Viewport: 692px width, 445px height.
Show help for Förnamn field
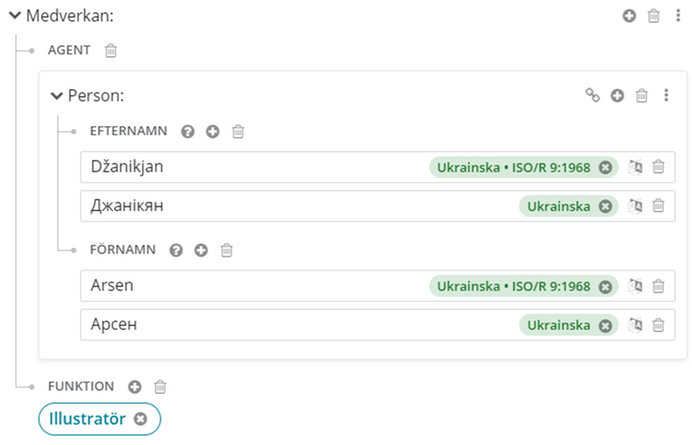pos(176,250)
